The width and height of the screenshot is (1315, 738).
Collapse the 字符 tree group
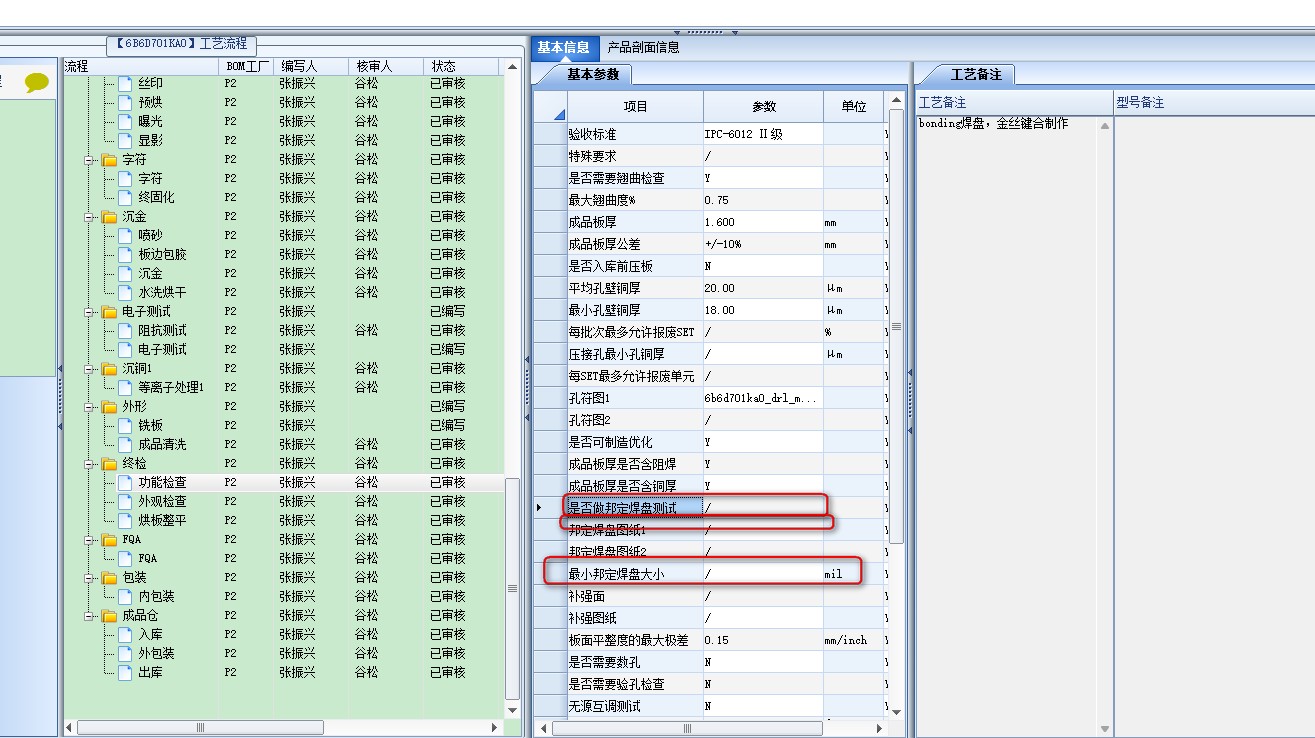(89, 159)
